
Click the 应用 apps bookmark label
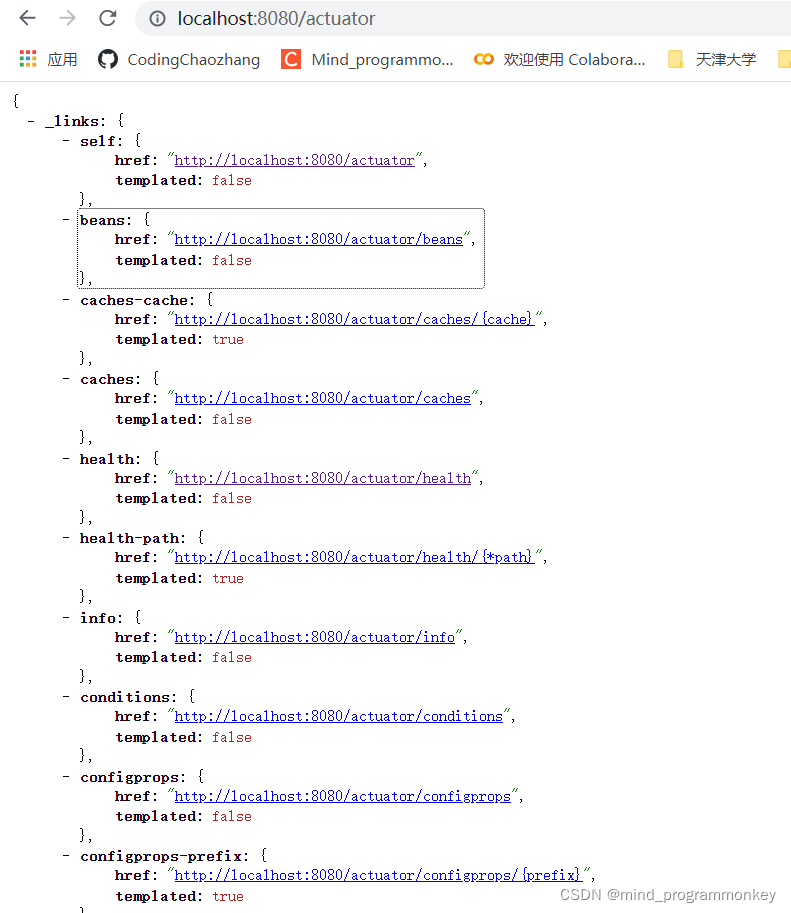(62, 59)
